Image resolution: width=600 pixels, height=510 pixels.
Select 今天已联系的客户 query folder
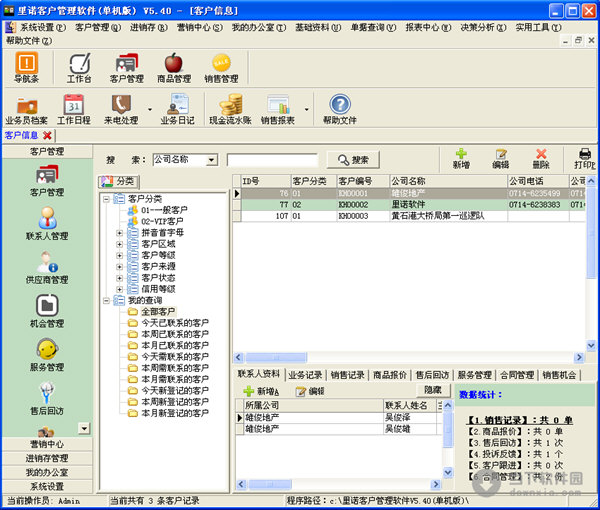(x=174, y=323)
